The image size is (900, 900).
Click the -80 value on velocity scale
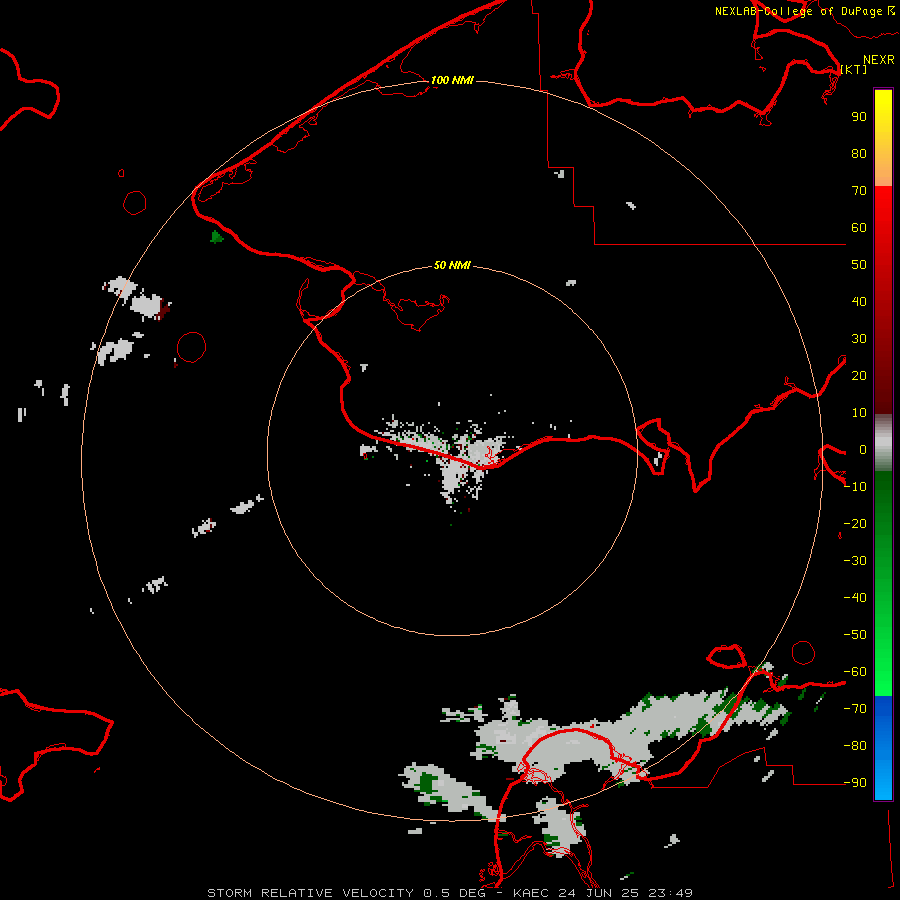(x=855, y=746)
